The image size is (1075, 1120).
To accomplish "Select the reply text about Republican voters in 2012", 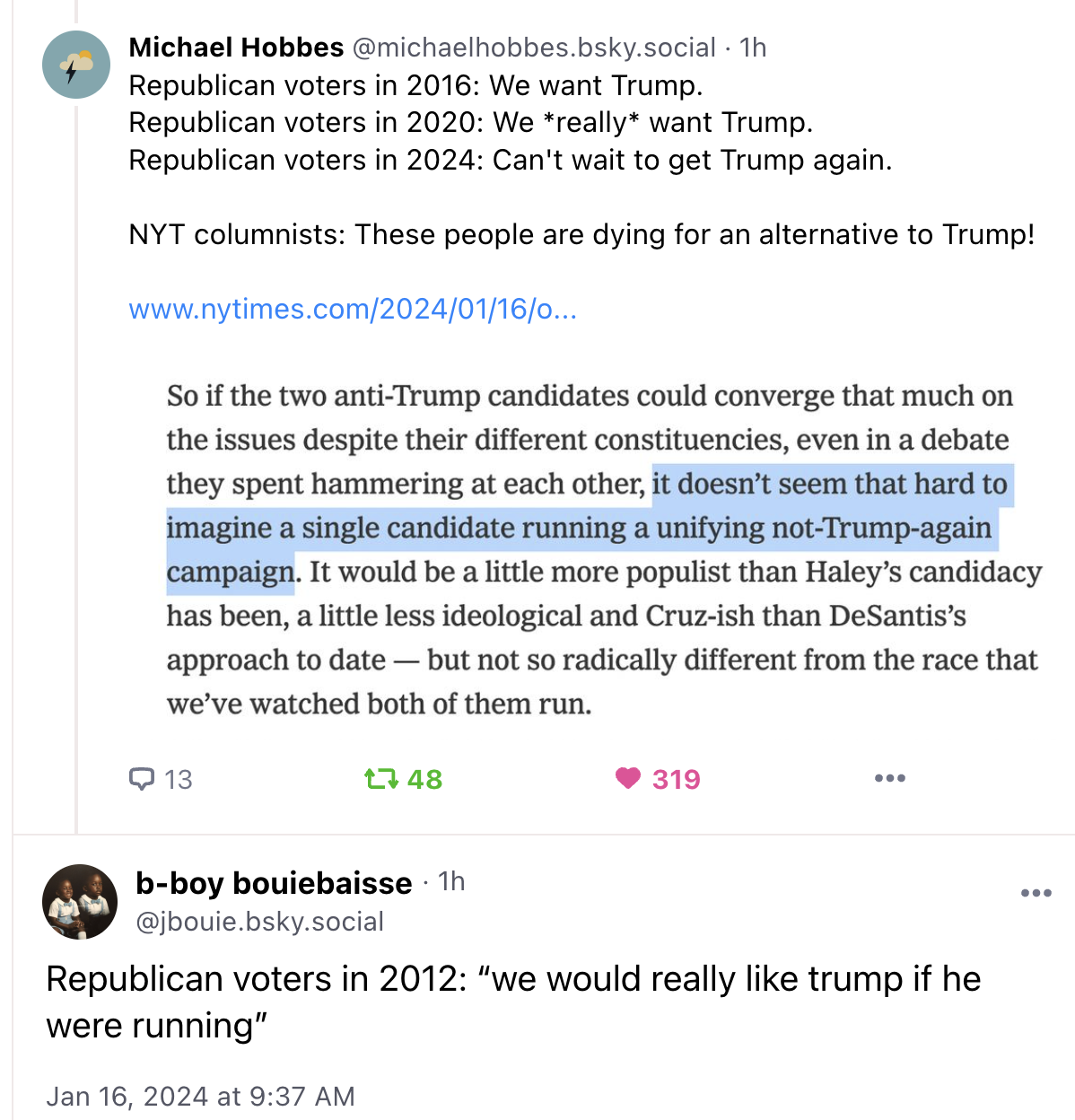I will point(513,1002).
